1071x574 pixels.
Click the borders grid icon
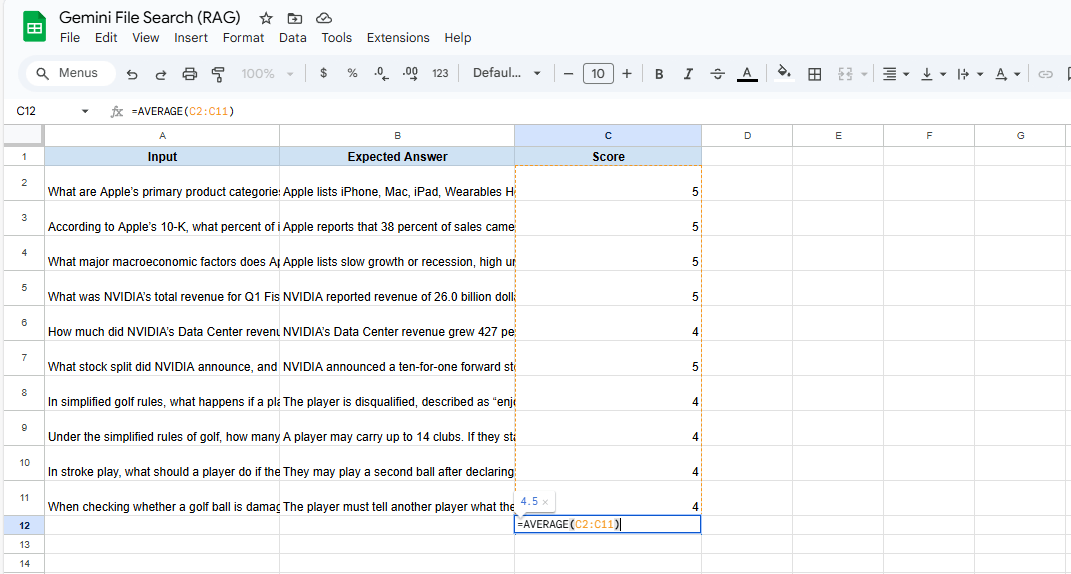coord(815,74)
